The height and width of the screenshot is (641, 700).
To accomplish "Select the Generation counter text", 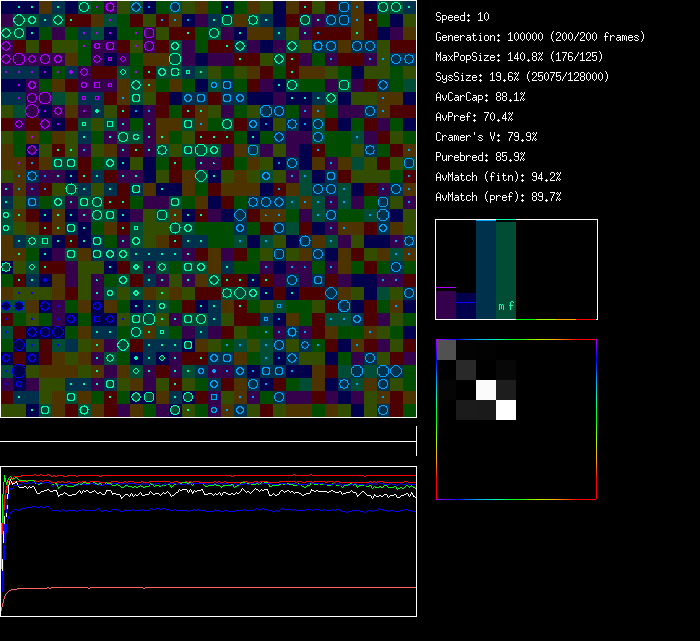I will tap(539, 37).
